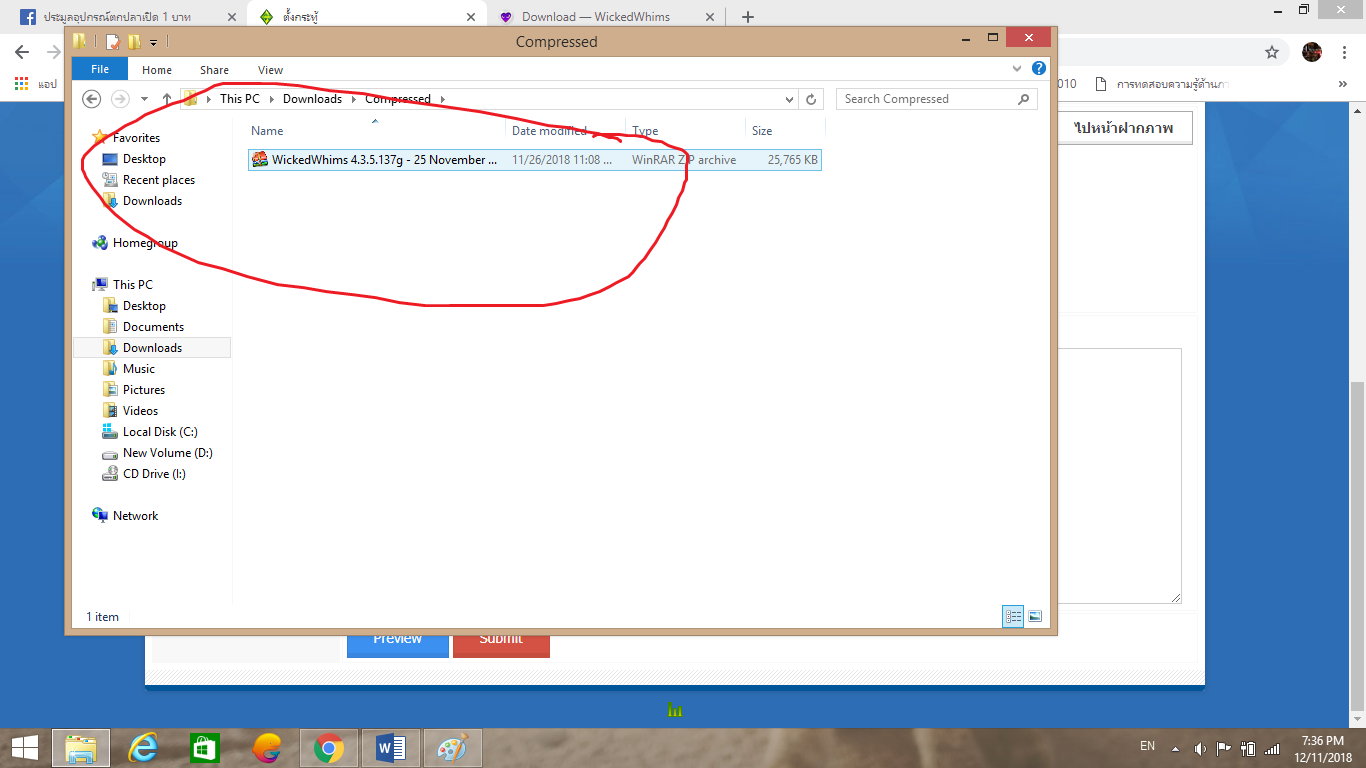Click the Explorer Back arrow button
Image resolution: width=1366 pixels, height=768 pixels.
tap(91, 99)
